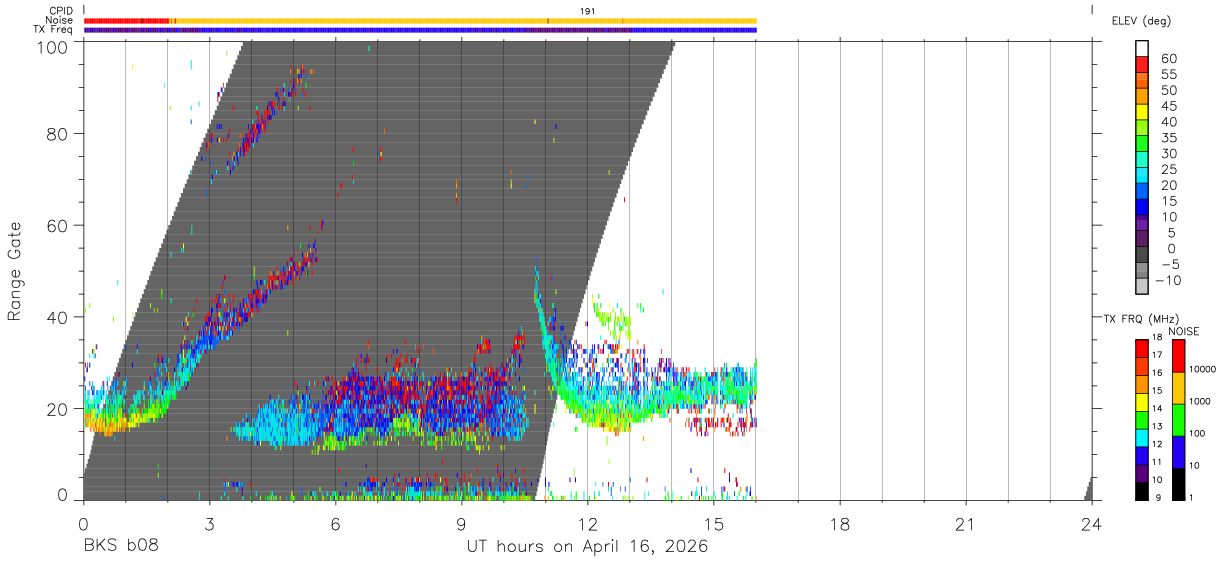This screenshot has width=1228, height=567.
Task: Click the 3 tick on the UT hours axis
Action: 209,523
